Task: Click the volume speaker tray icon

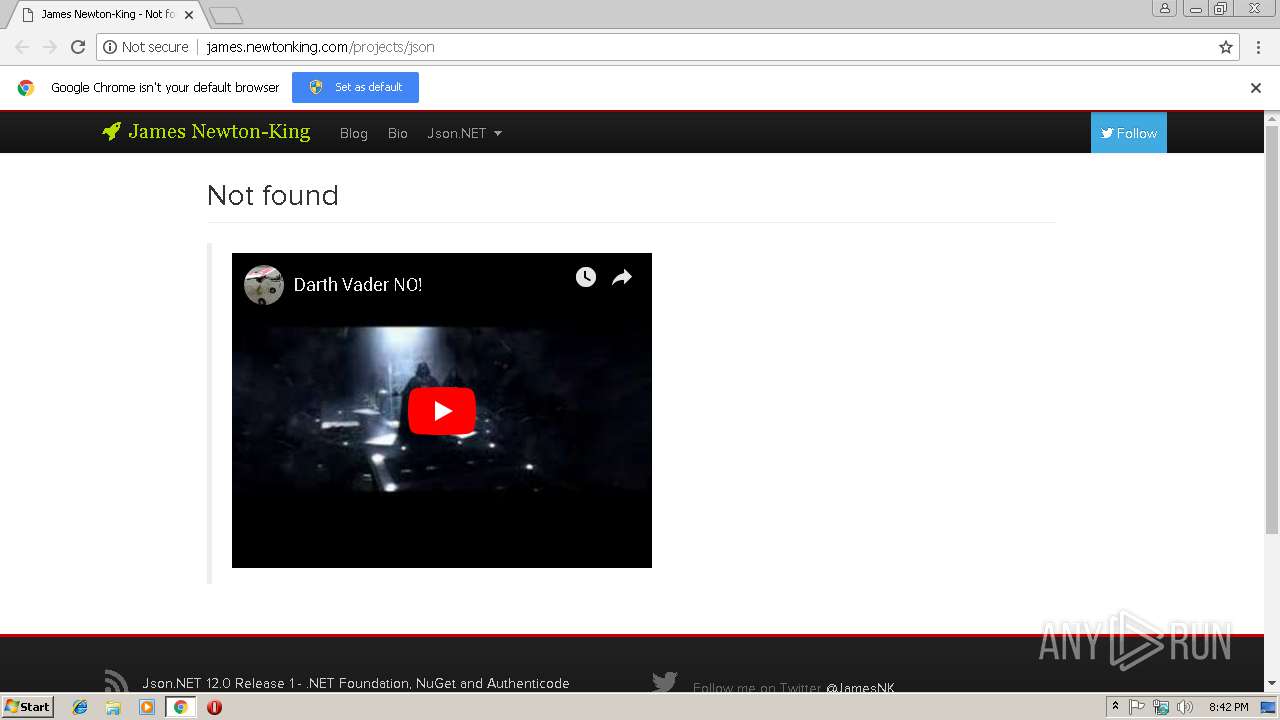Action: [x=1185, y=707]
